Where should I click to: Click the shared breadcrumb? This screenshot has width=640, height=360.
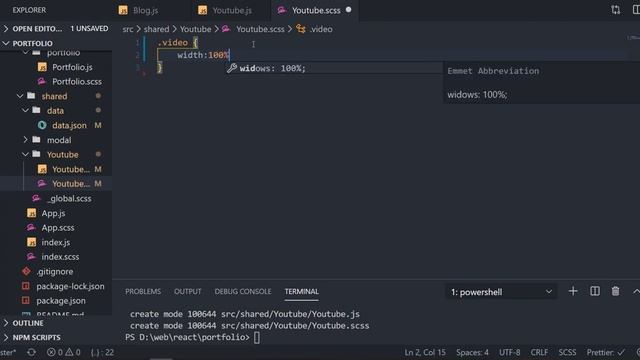click(x=156, y=29)
